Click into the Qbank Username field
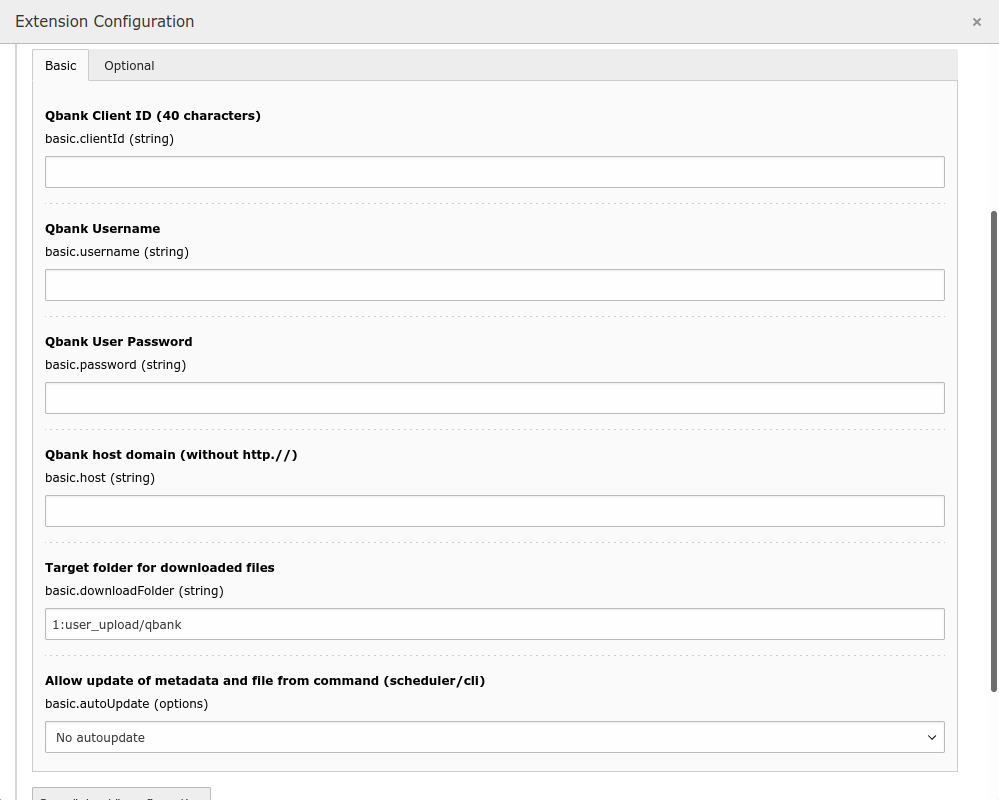 pyautogui.click(x=494, y=285)
